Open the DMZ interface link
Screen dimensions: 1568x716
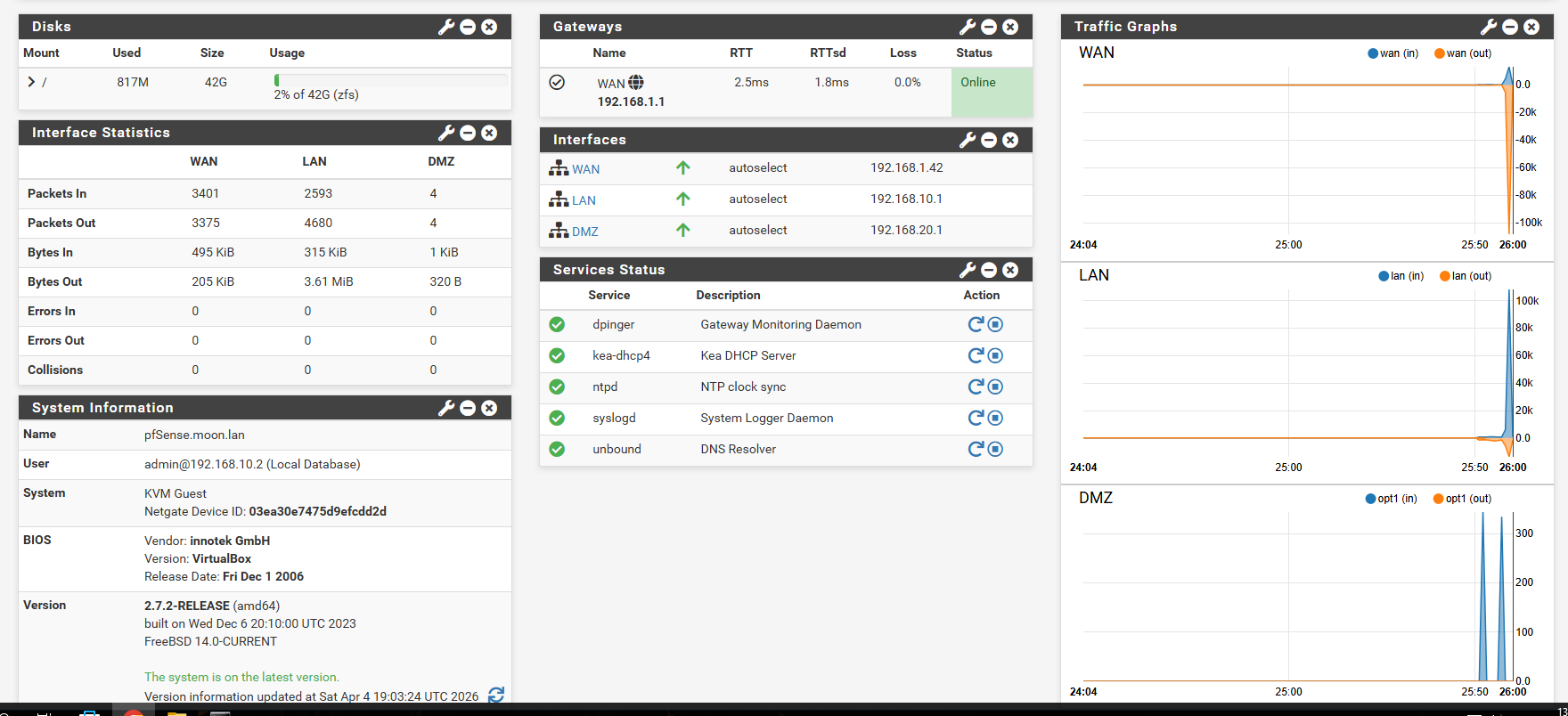point(584,232)
